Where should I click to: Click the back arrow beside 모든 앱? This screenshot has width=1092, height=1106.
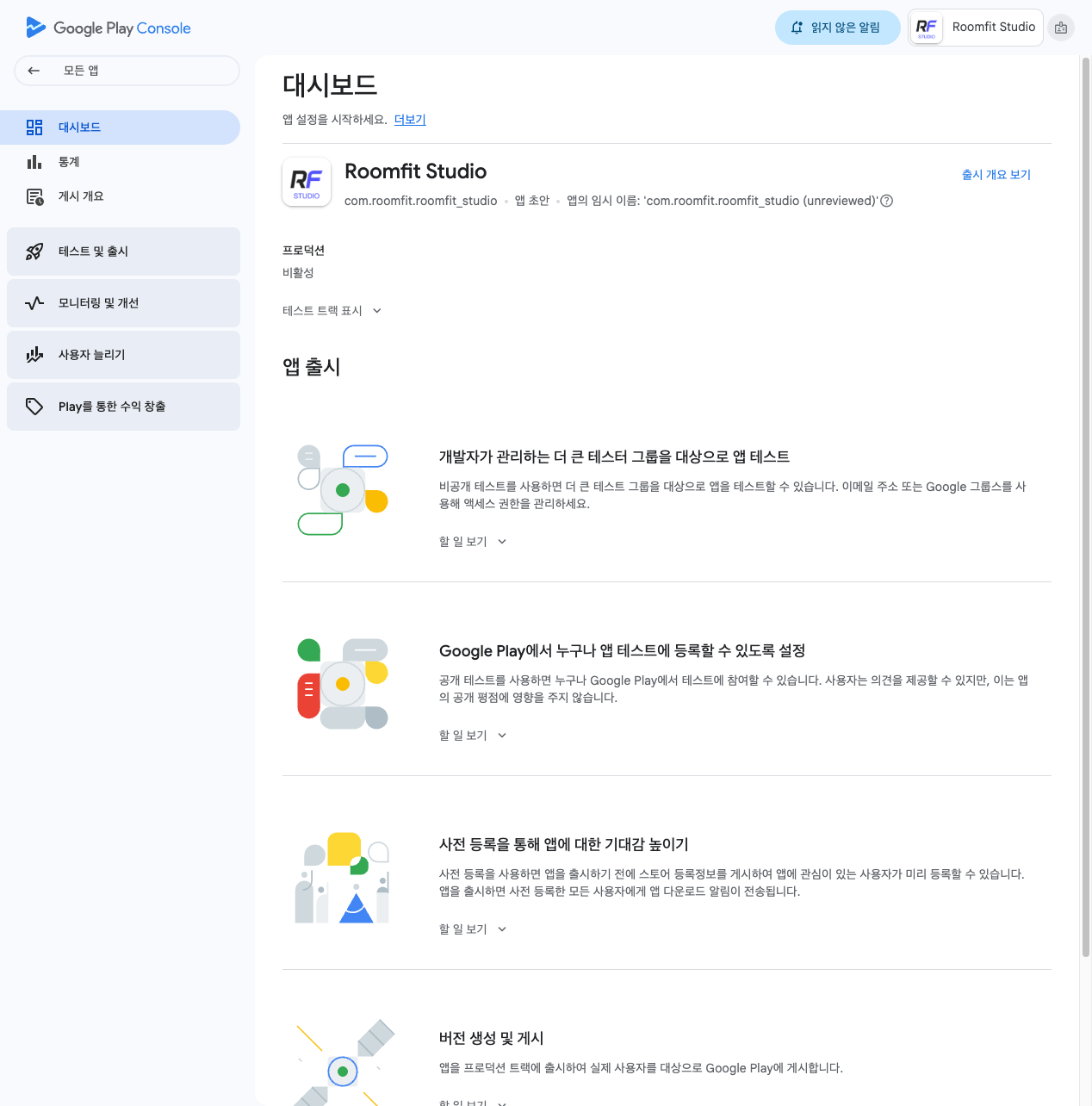[x=34, y=71]
